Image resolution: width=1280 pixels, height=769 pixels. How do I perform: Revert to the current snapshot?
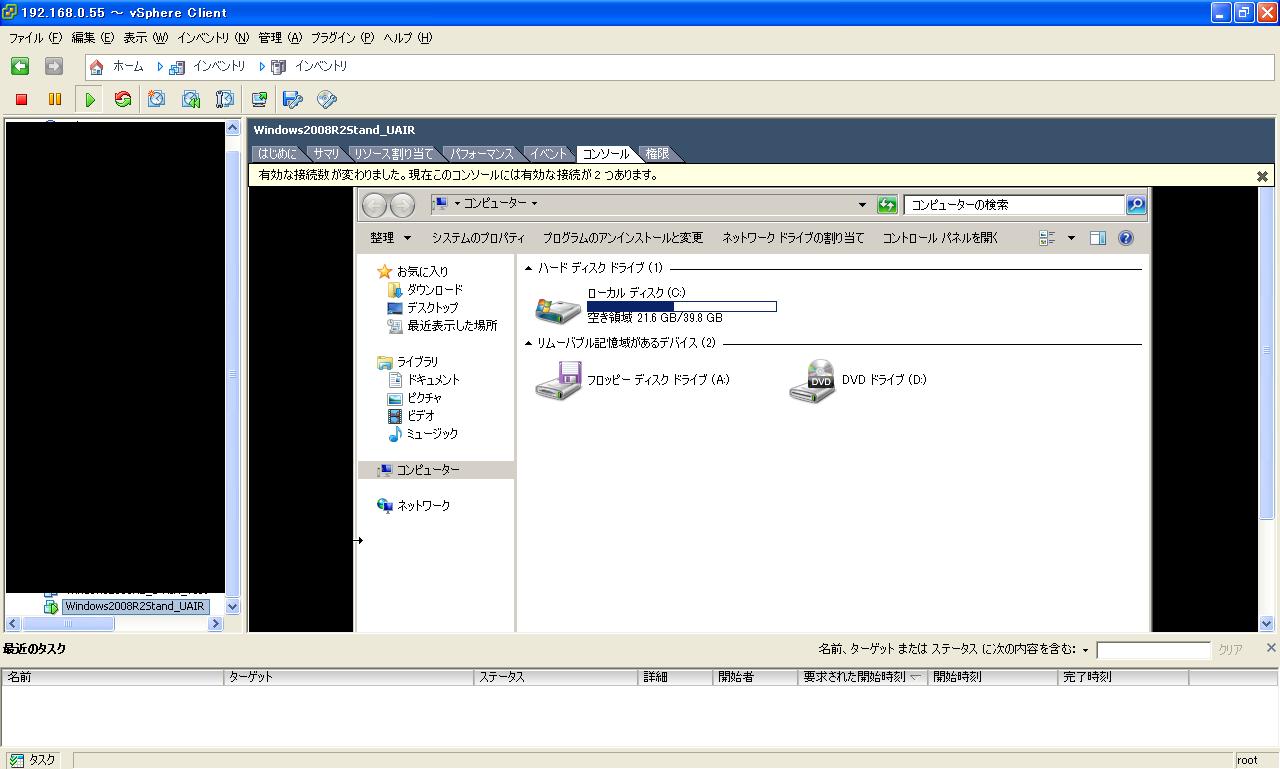[x=191, y=99]
